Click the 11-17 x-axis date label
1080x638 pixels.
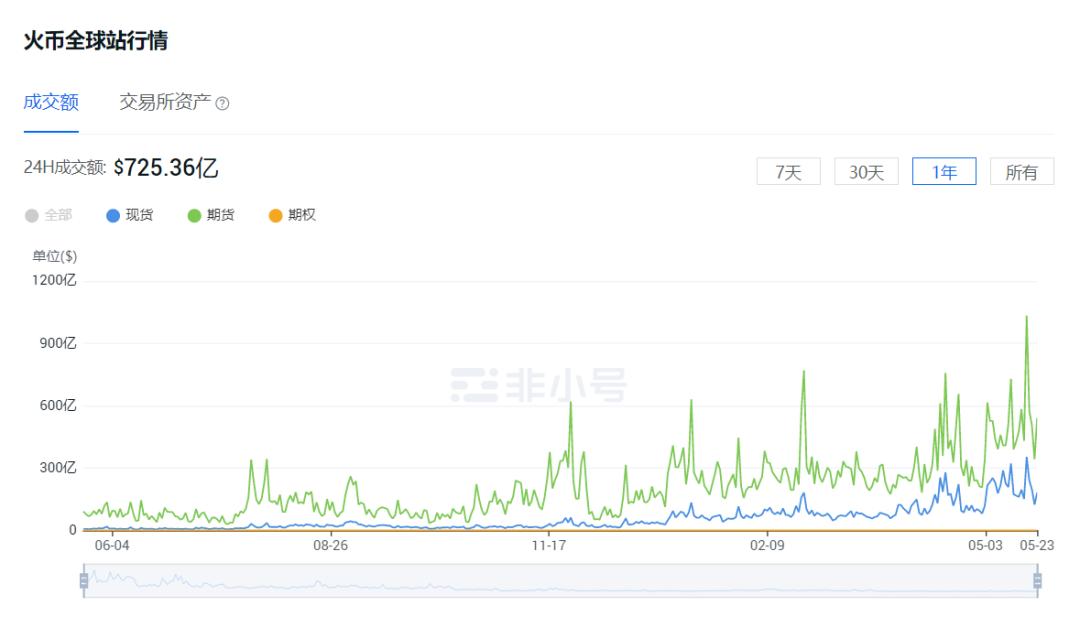(x=549, y=545)
